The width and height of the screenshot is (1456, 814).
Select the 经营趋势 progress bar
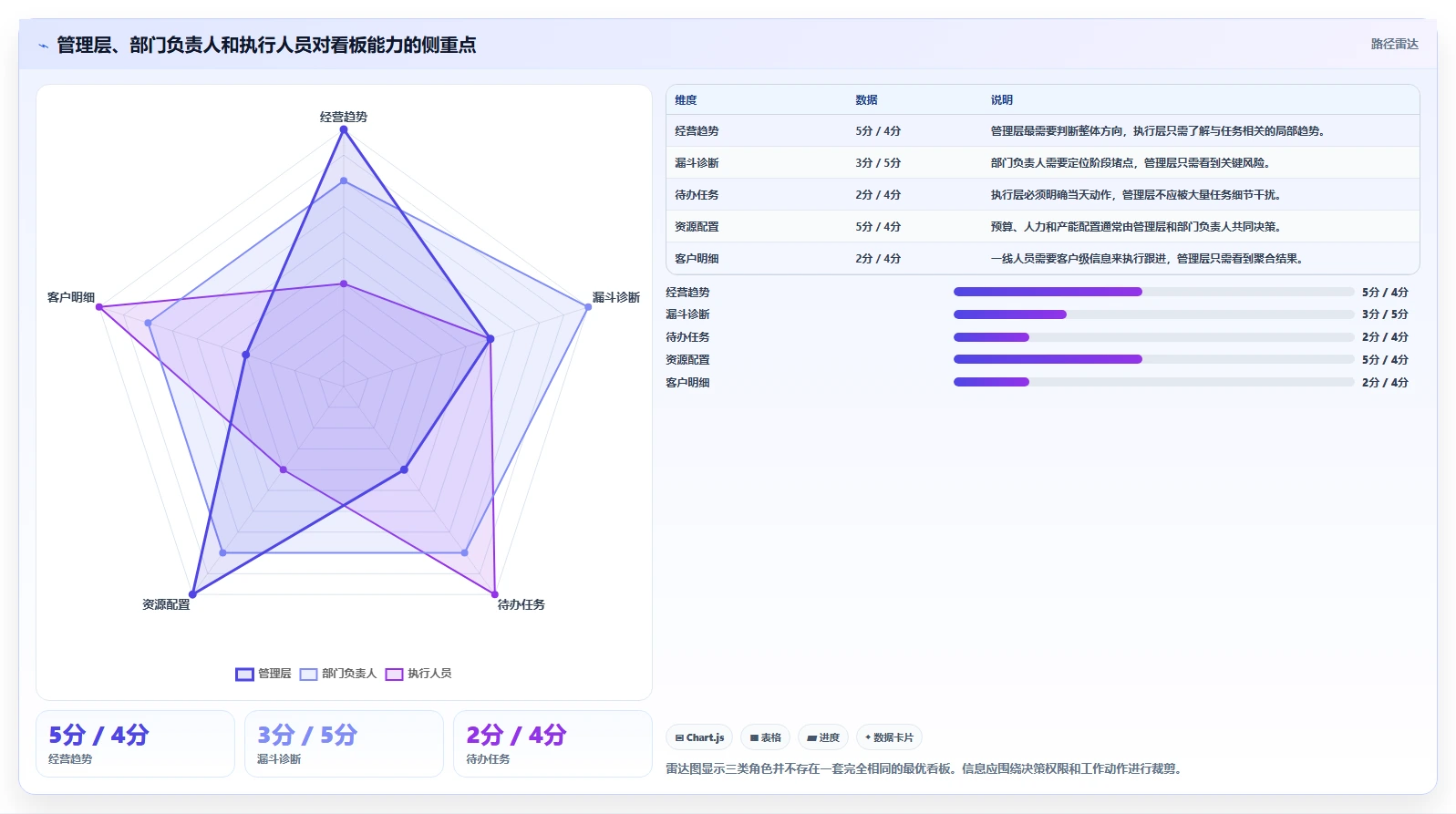[1153, 292]
